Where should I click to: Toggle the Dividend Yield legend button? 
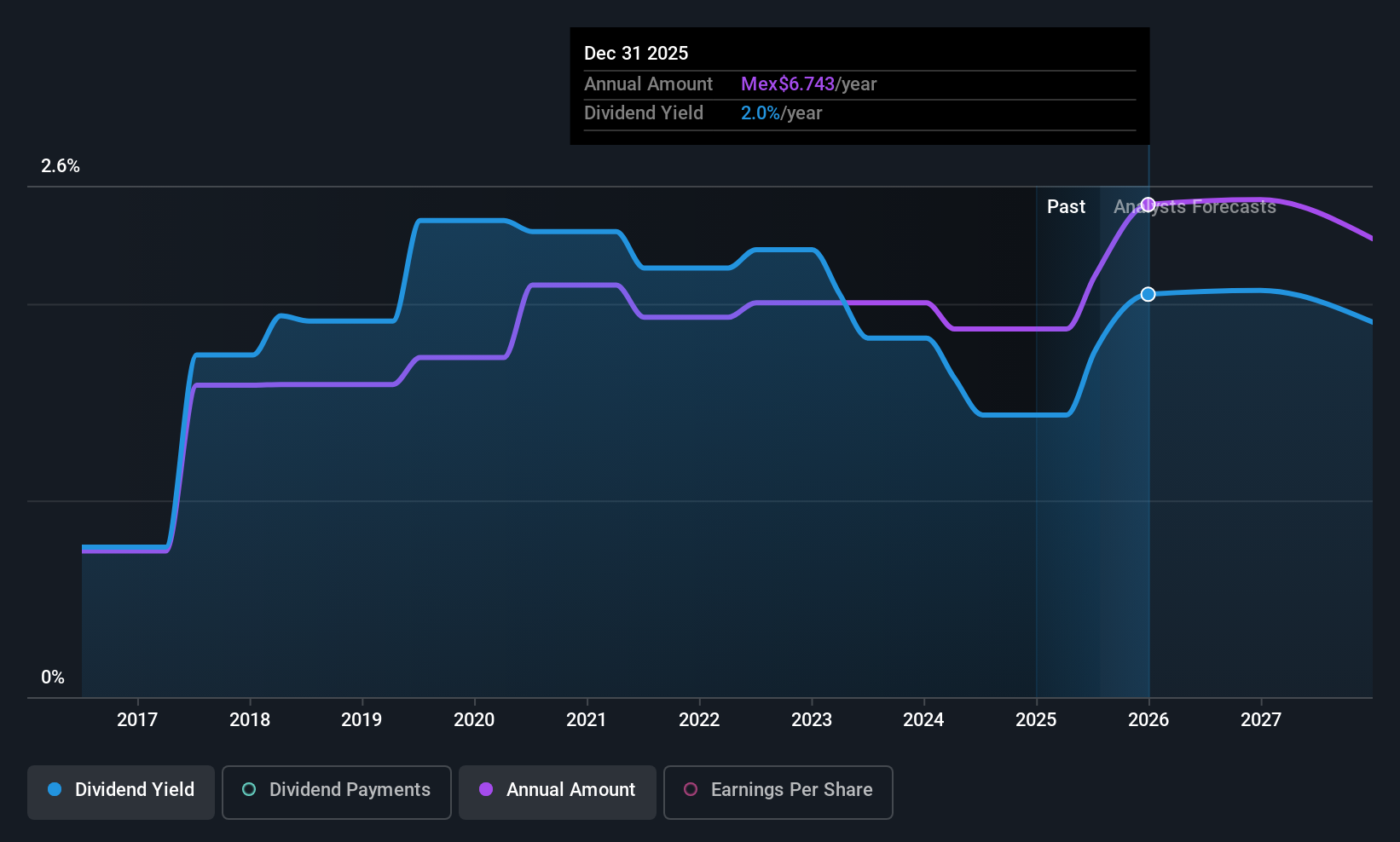[121, 793]
